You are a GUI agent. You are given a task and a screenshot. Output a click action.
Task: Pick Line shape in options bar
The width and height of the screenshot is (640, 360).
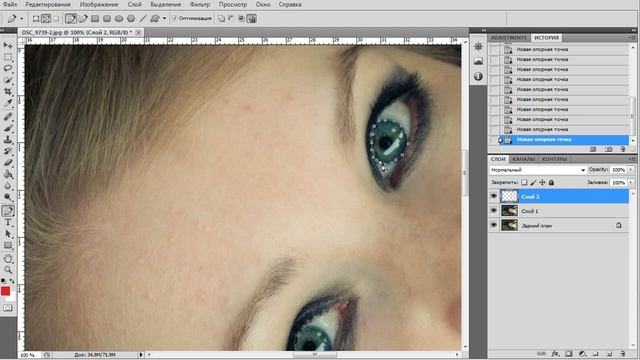(x=143, y=18)
